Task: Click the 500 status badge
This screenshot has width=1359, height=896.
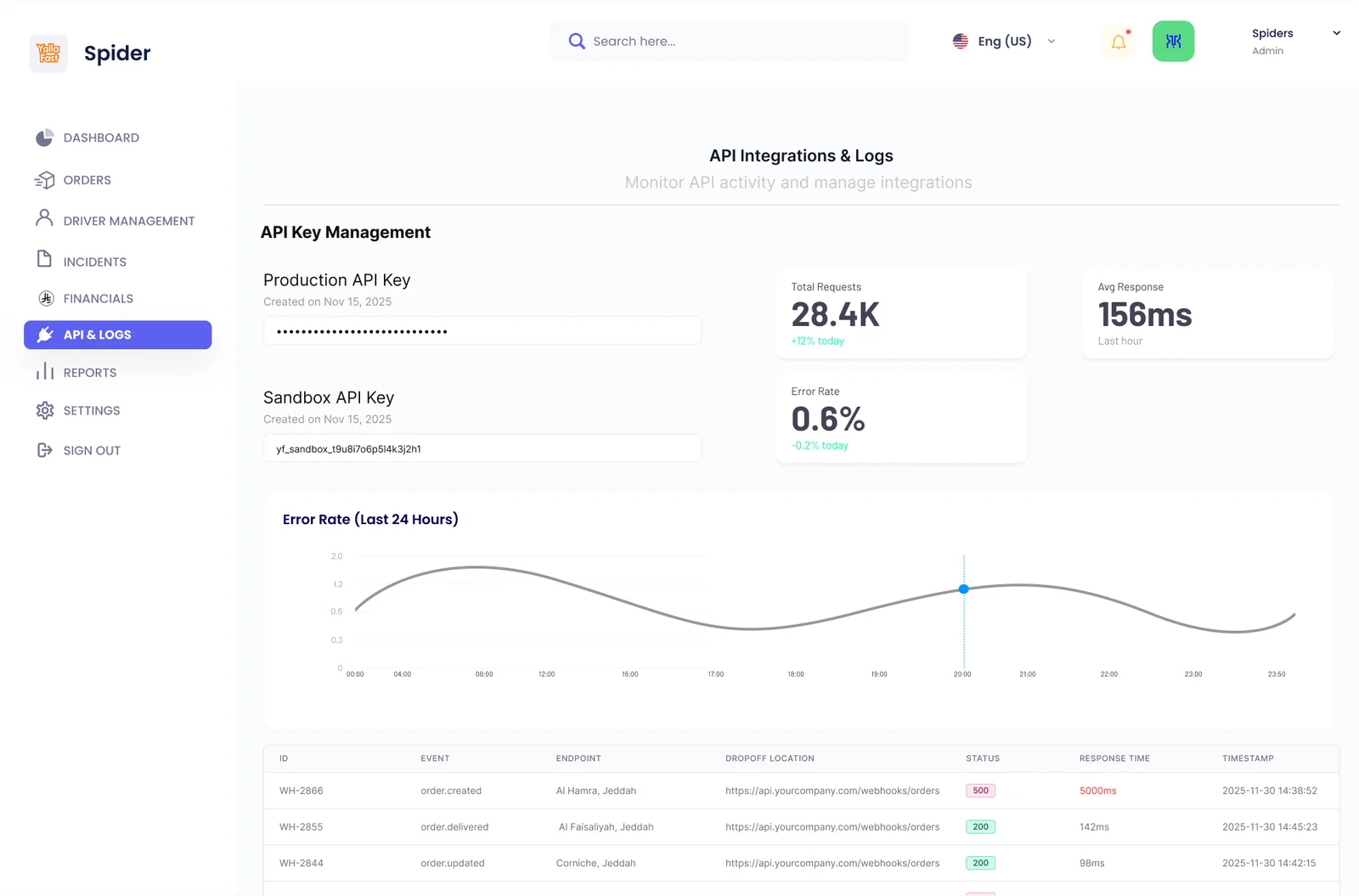Action: [980, 791]
